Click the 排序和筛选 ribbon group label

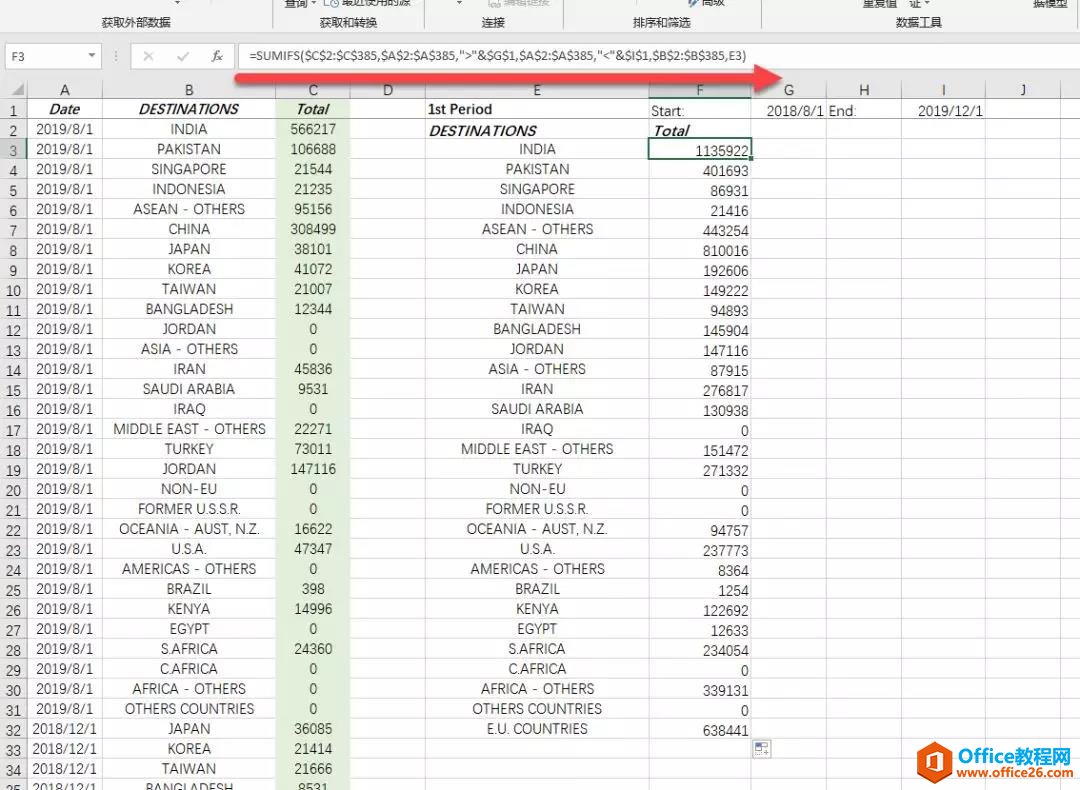tap(661, 22)
